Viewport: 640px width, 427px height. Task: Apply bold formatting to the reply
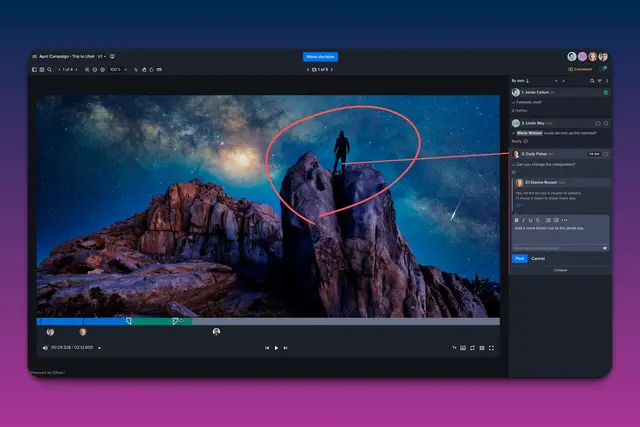pyautogui.click(x=517, y=219)
